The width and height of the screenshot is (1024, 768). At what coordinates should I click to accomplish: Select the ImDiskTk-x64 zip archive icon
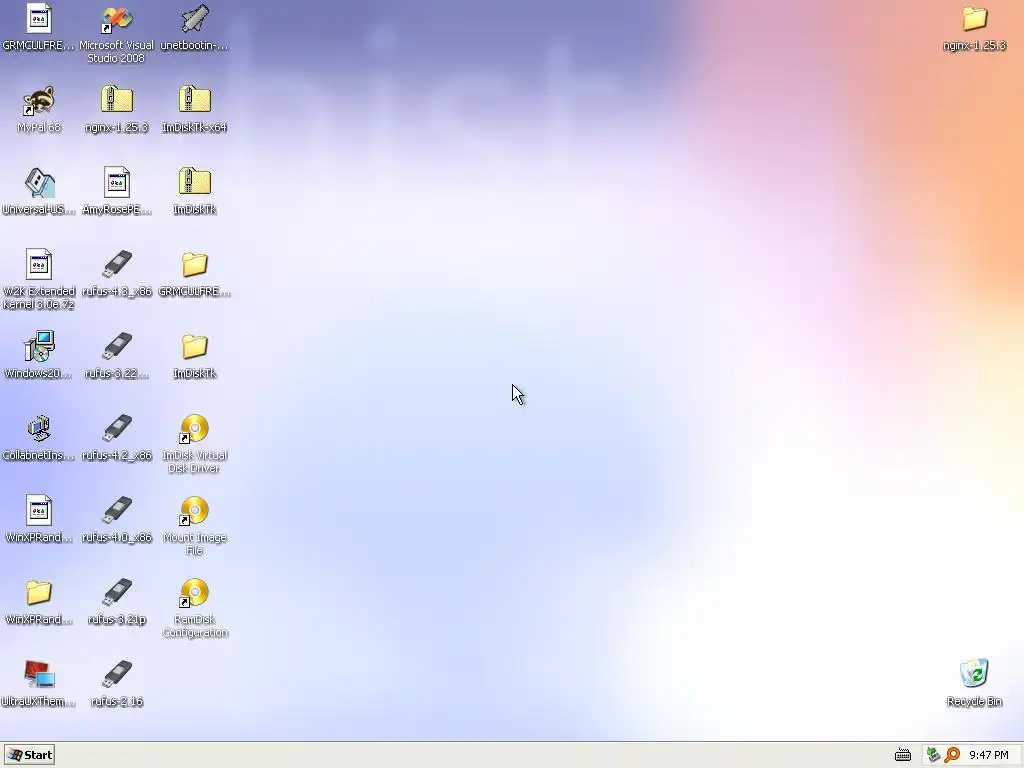coord(195,101)
